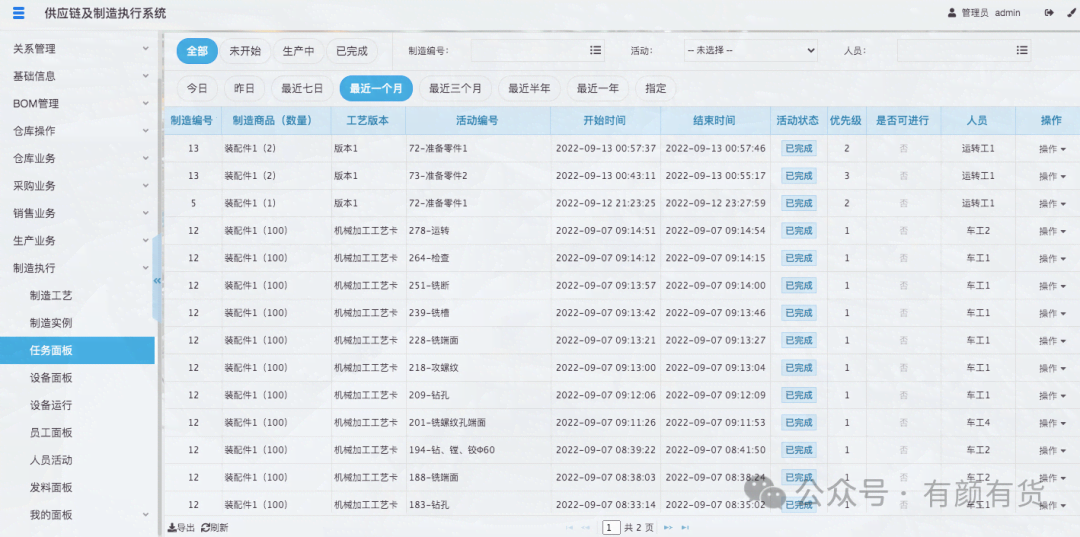
Task: Open the list picker icon for 人员
Action: click(x=1022, y=50)
